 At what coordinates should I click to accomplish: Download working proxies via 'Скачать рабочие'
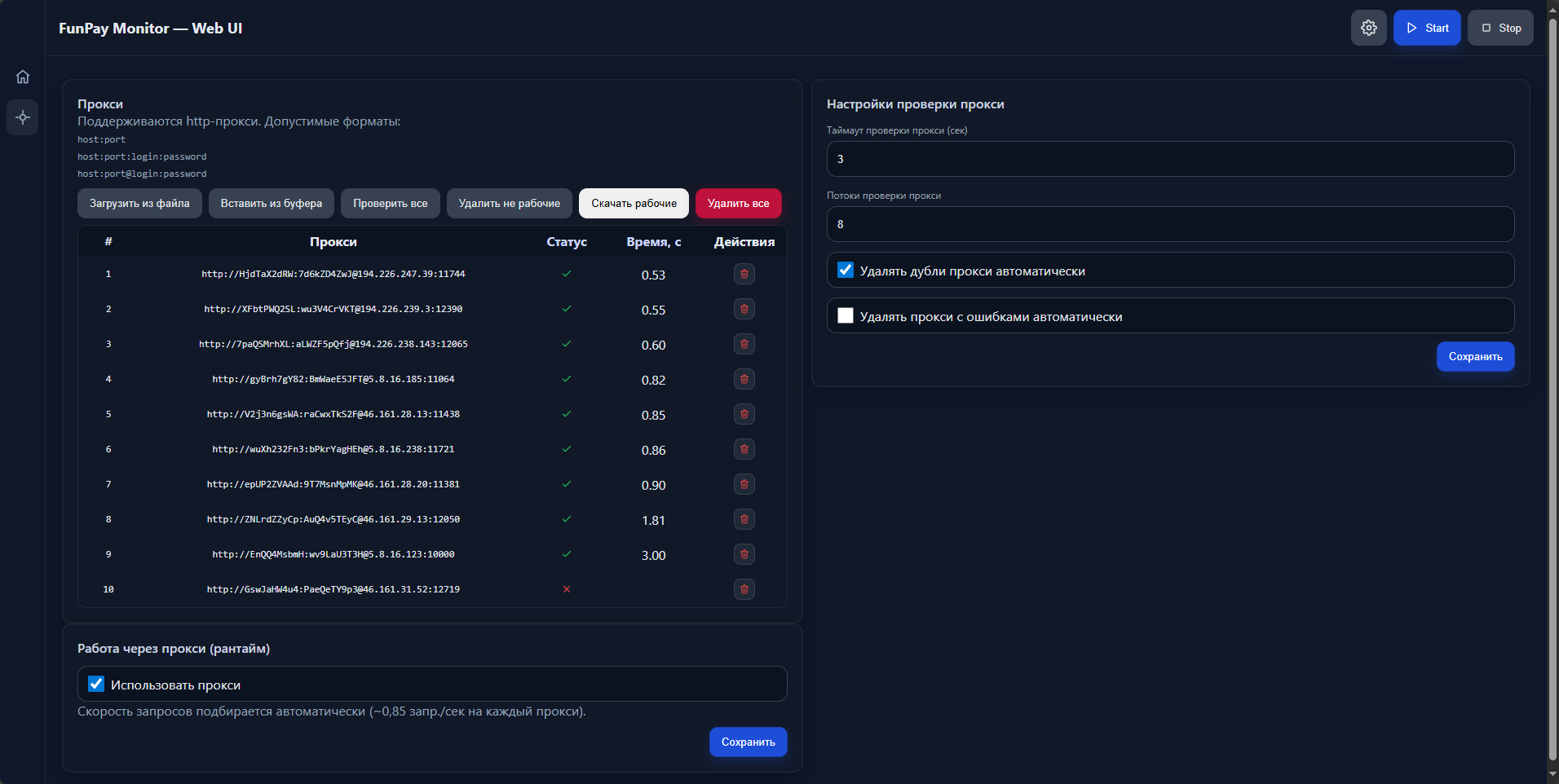click(634, 204)
